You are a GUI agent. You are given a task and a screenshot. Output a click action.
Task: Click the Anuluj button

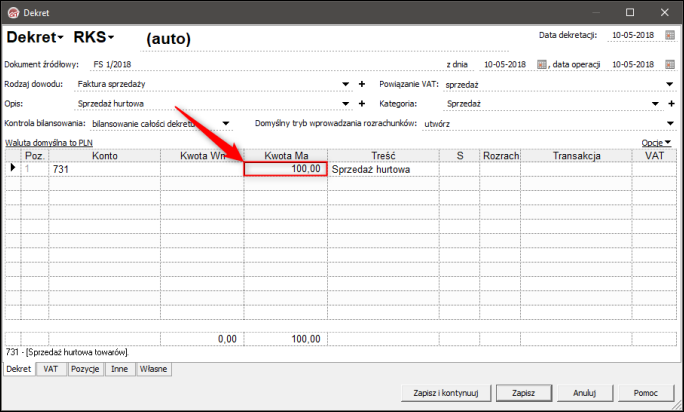coord(585,393)
